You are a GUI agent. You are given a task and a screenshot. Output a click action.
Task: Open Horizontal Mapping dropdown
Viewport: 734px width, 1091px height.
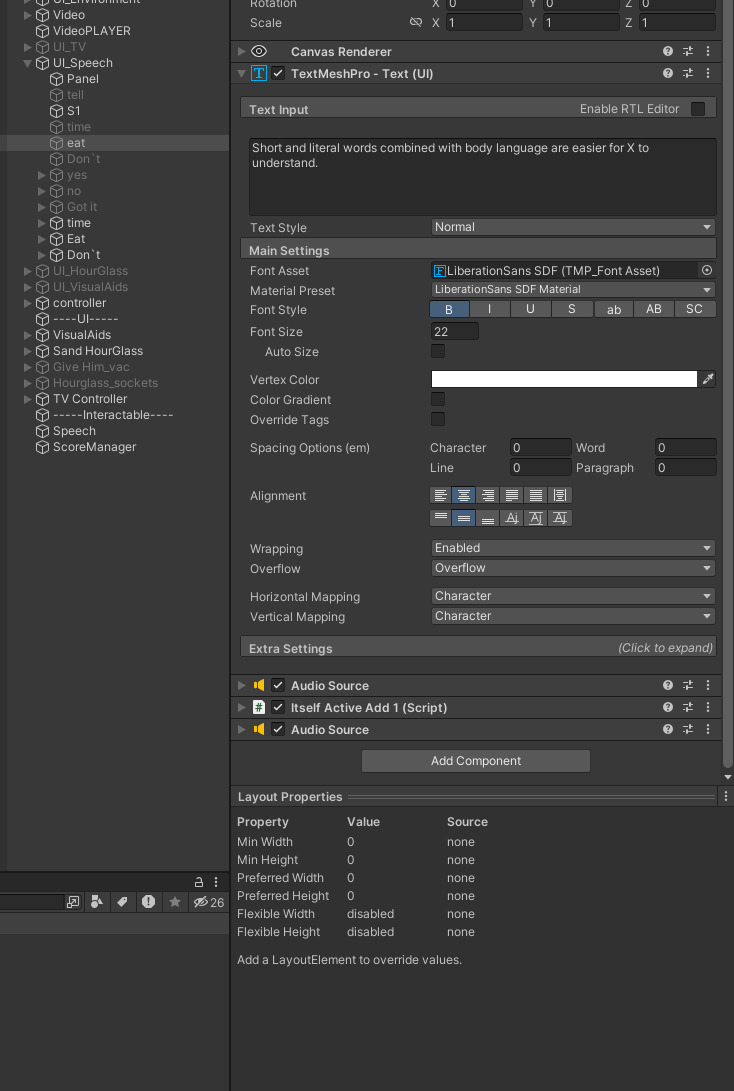click(573, 596)
